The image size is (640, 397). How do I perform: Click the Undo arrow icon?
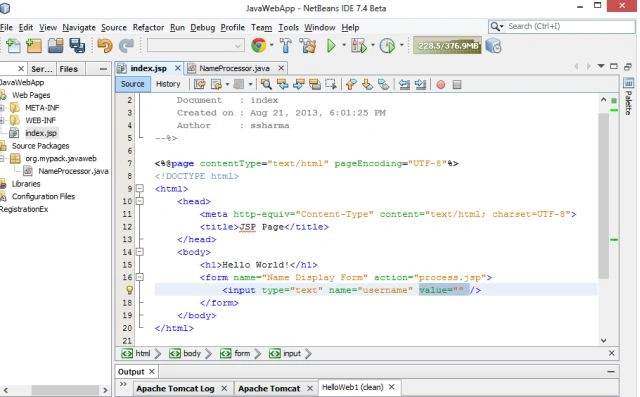(105, 46)
